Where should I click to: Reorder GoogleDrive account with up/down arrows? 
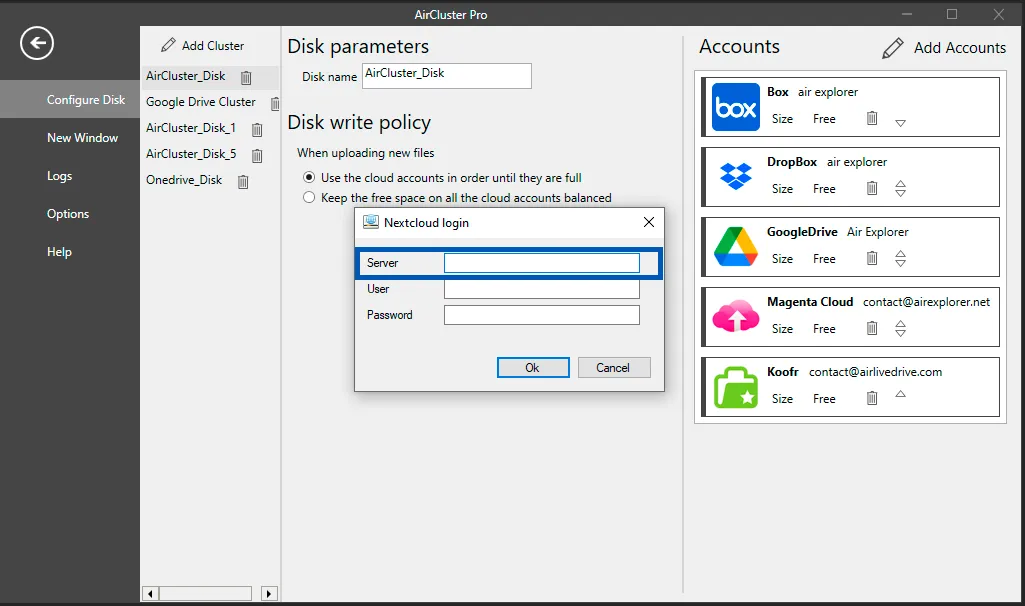pyautogui.click(x=900, y=258)
